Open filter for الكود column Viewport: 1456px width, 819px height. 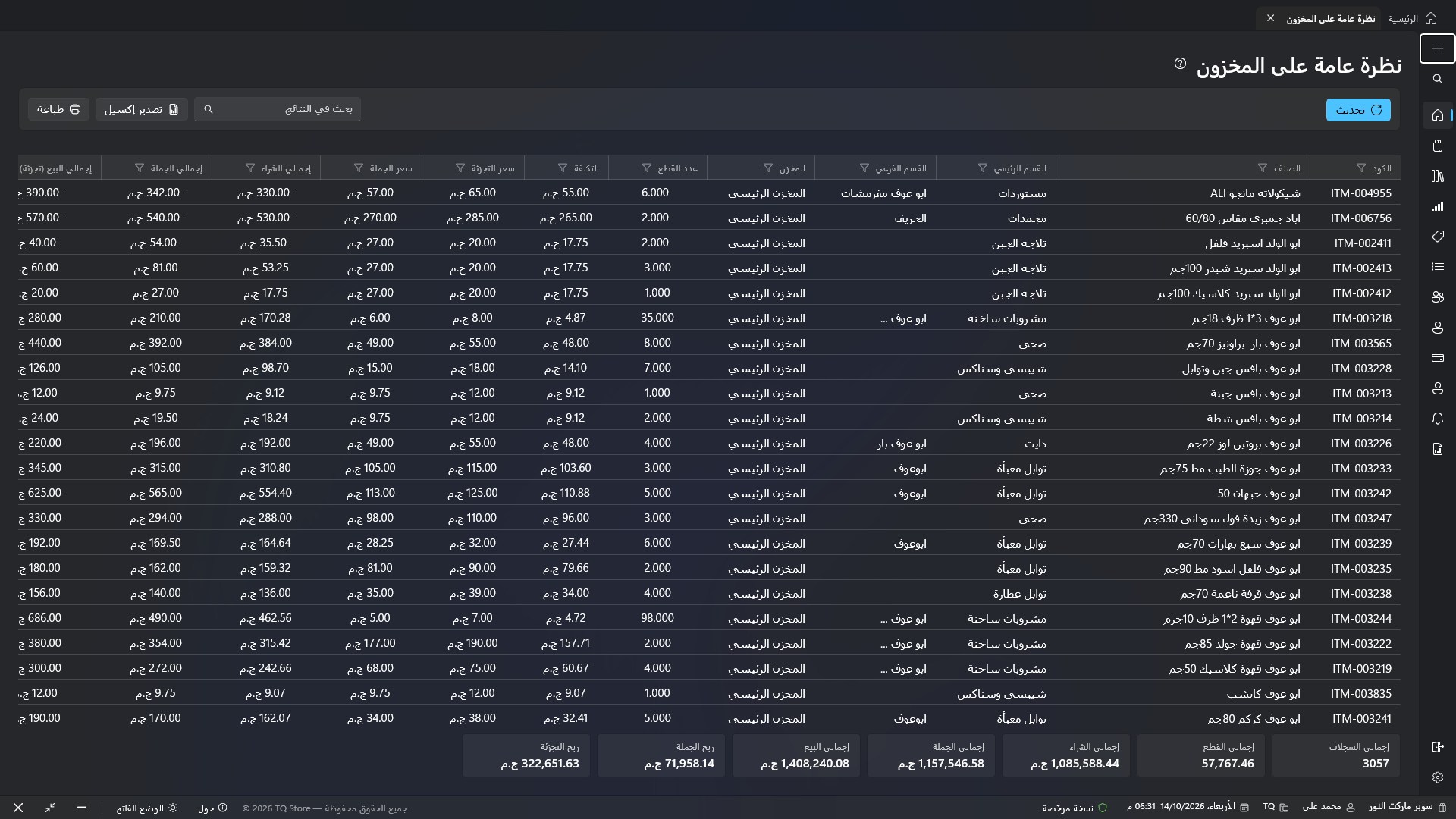tap(1362, 168)
